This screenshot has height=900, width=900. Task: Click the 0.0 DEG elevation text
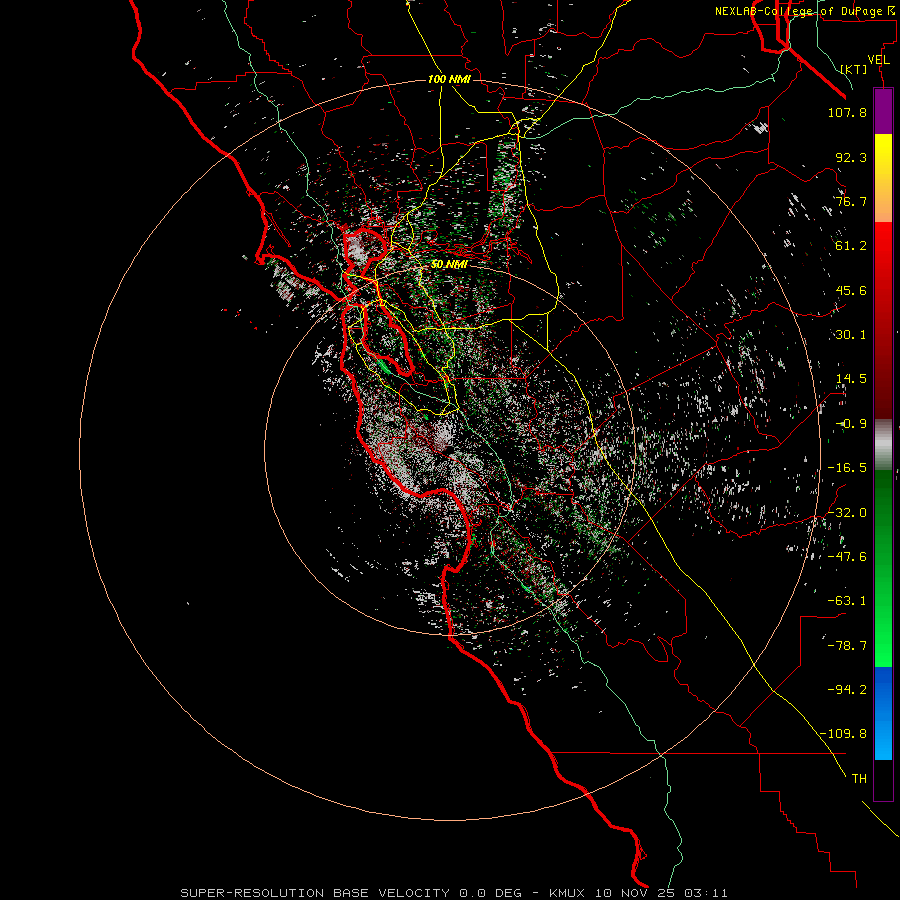[x=490, y=893]
